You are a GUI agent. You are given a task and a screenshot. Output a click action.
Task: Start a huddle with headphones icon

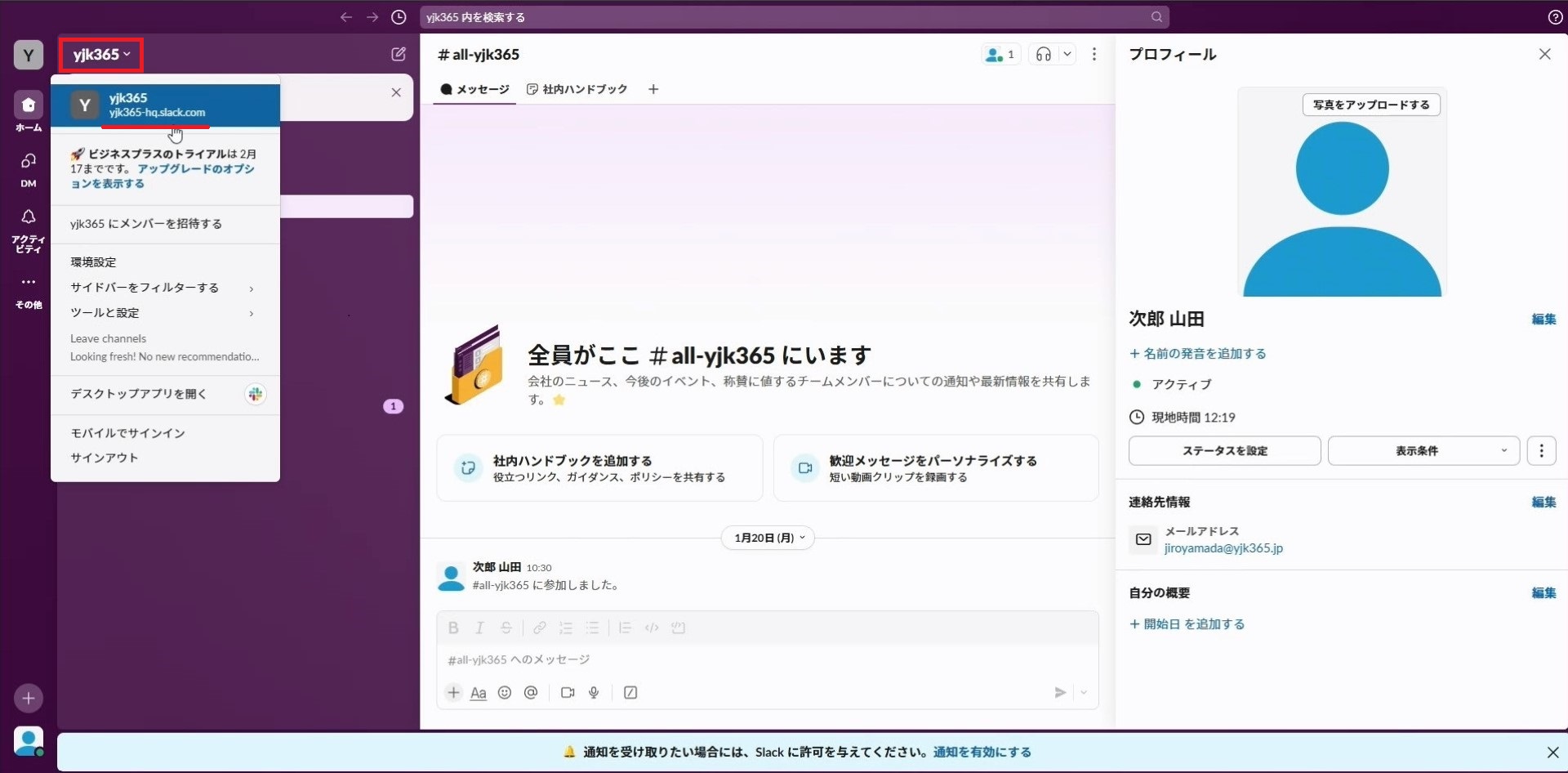(1043, 55)
